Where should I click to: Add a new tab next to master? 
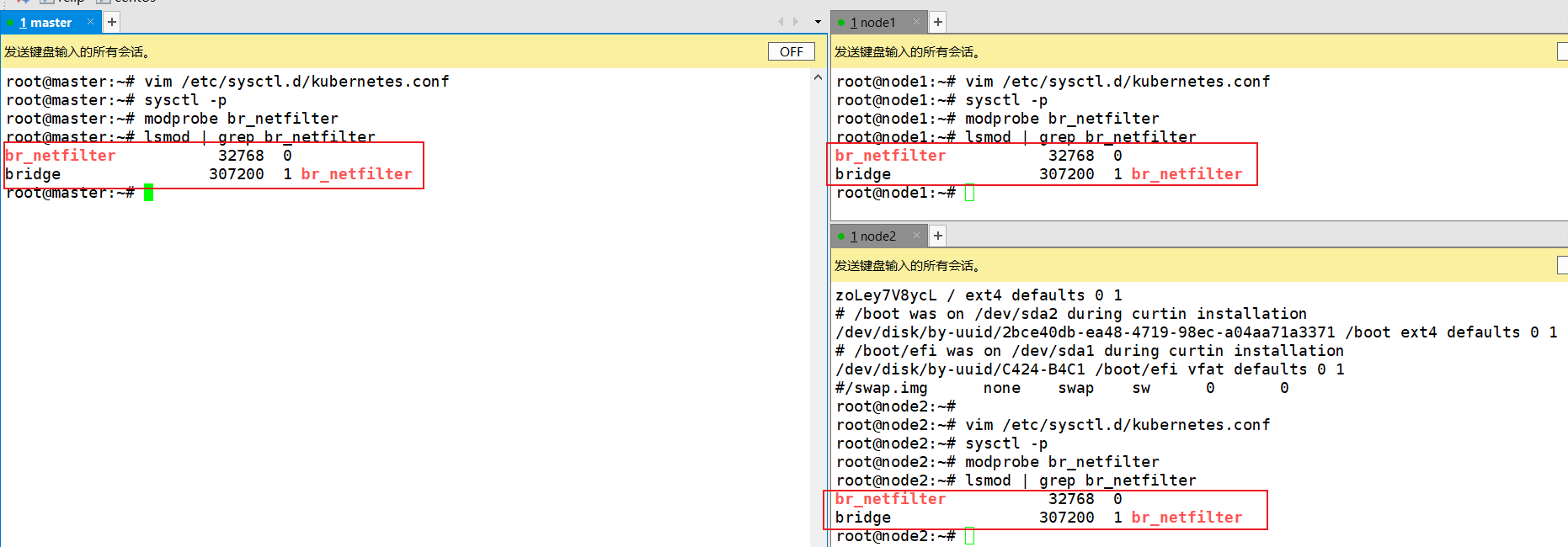click(x=112, y=22)
